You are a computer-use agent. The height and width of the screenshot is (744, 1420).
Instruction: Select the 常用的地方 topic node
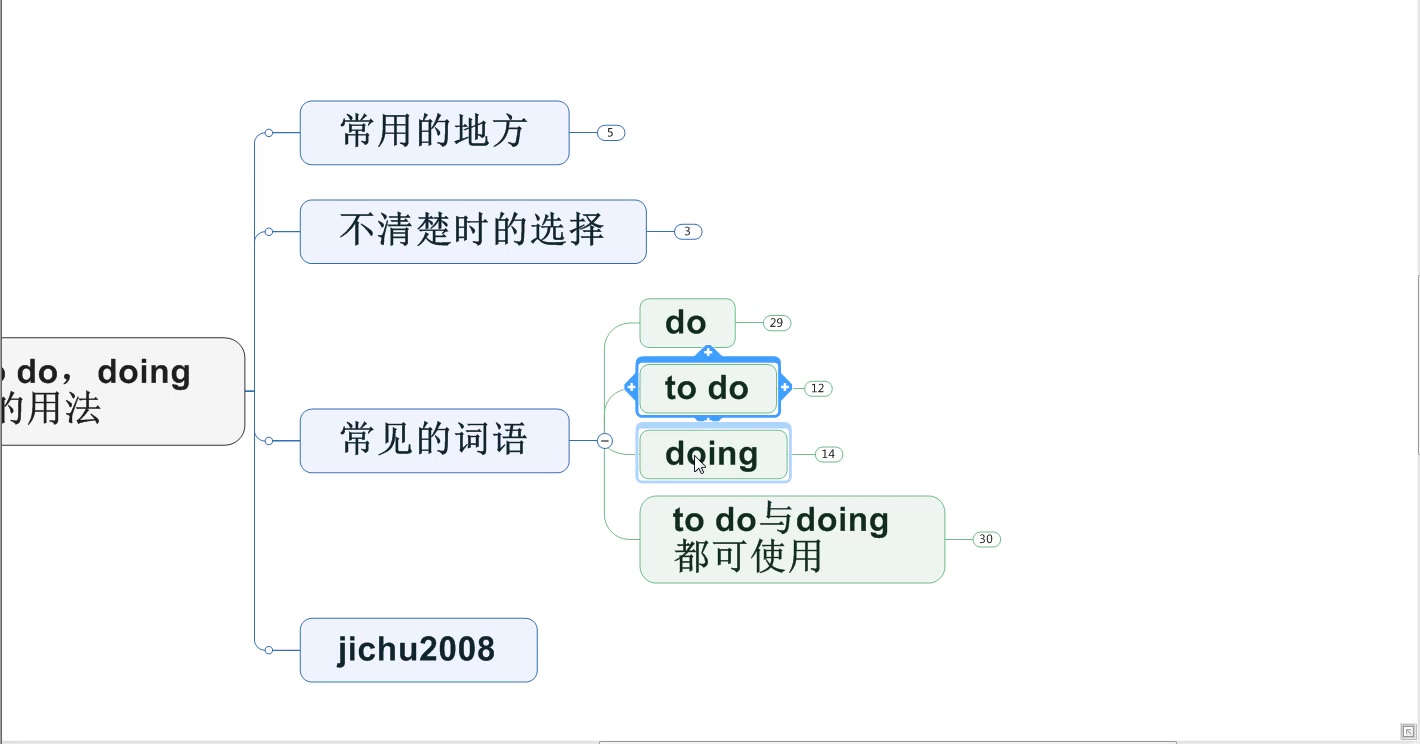pyautogui.click(x=434, y=132)
